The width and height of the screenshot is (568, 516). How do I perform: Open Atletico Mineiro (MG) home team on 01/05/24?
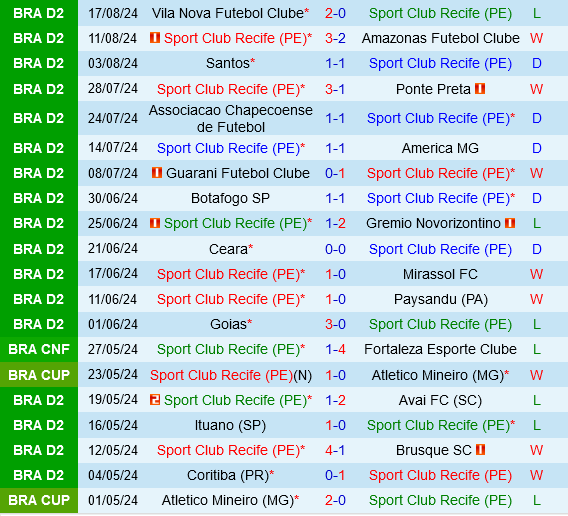tap(227, 500)
